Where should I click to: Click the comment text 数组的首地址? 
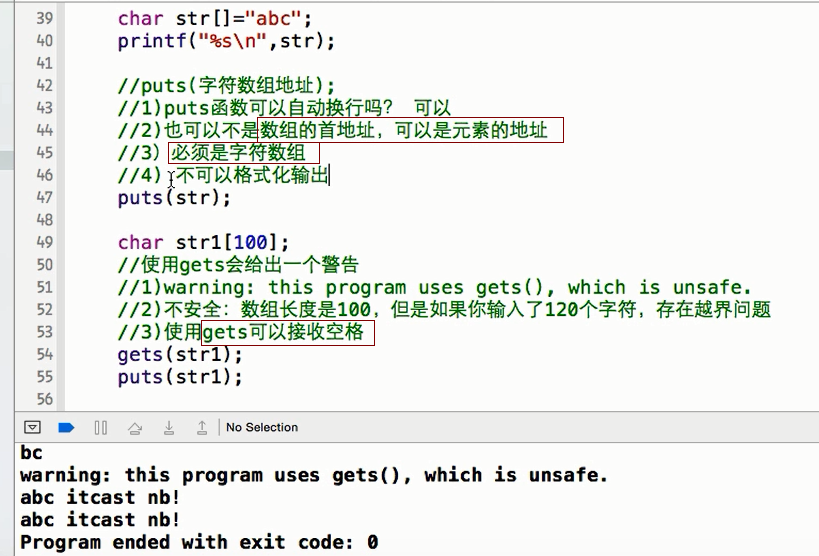point(318,130)
